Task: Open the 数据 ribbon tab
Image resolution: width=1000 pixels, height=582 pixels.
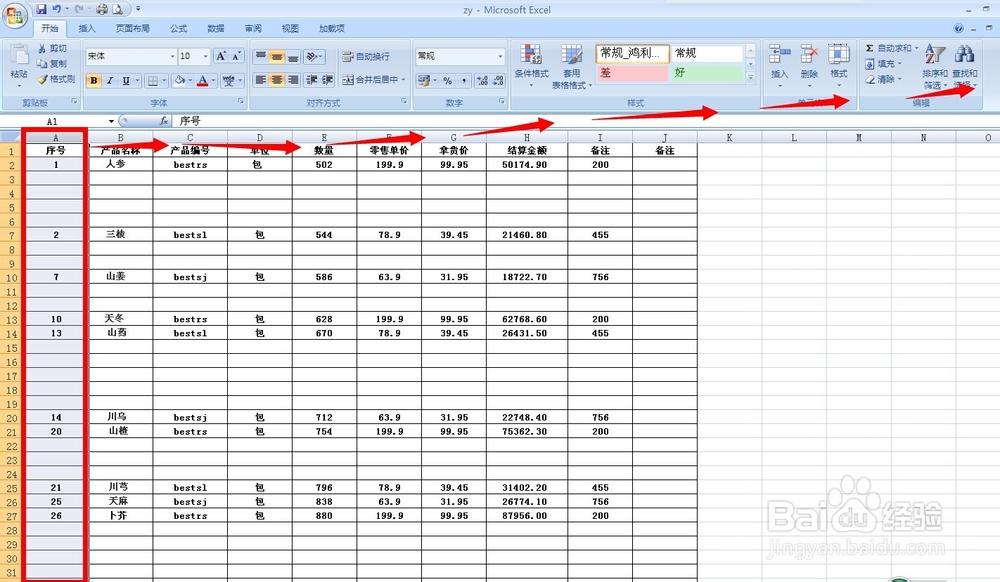Action: click(216, 29)
